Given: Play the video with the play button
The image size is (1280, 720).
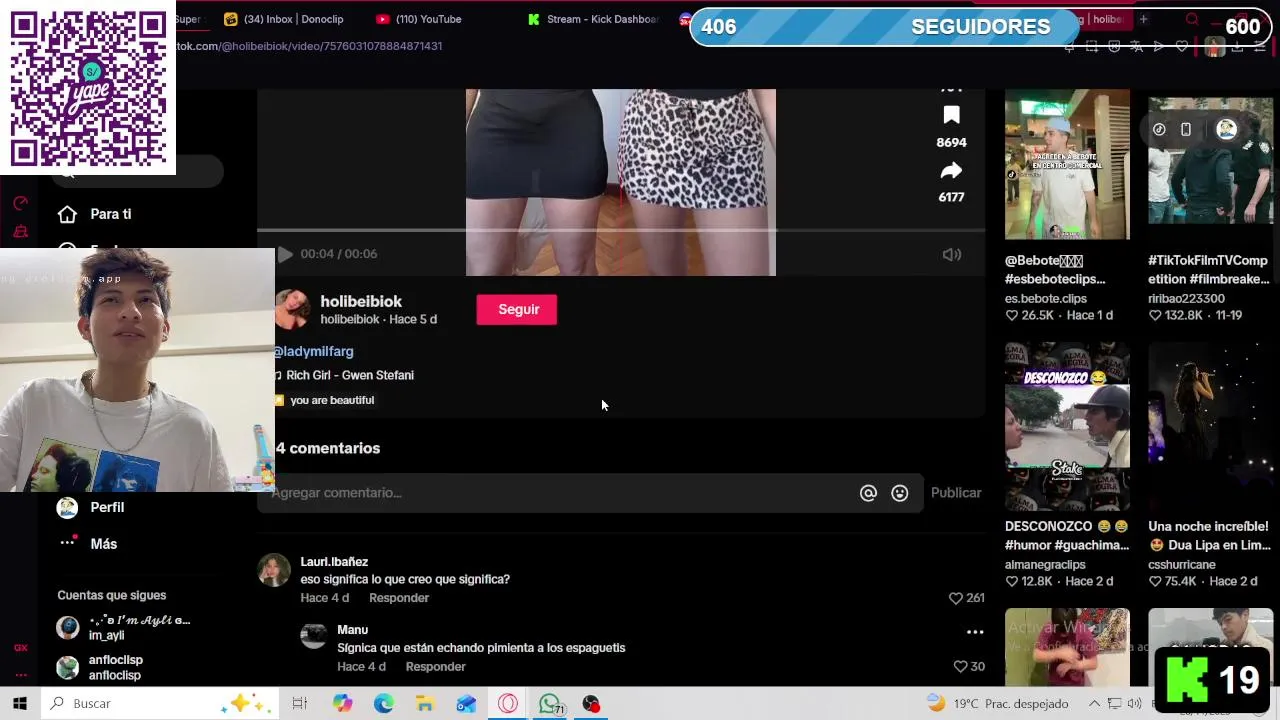Looking at the screenshot, I should click(x=285, y=254).
